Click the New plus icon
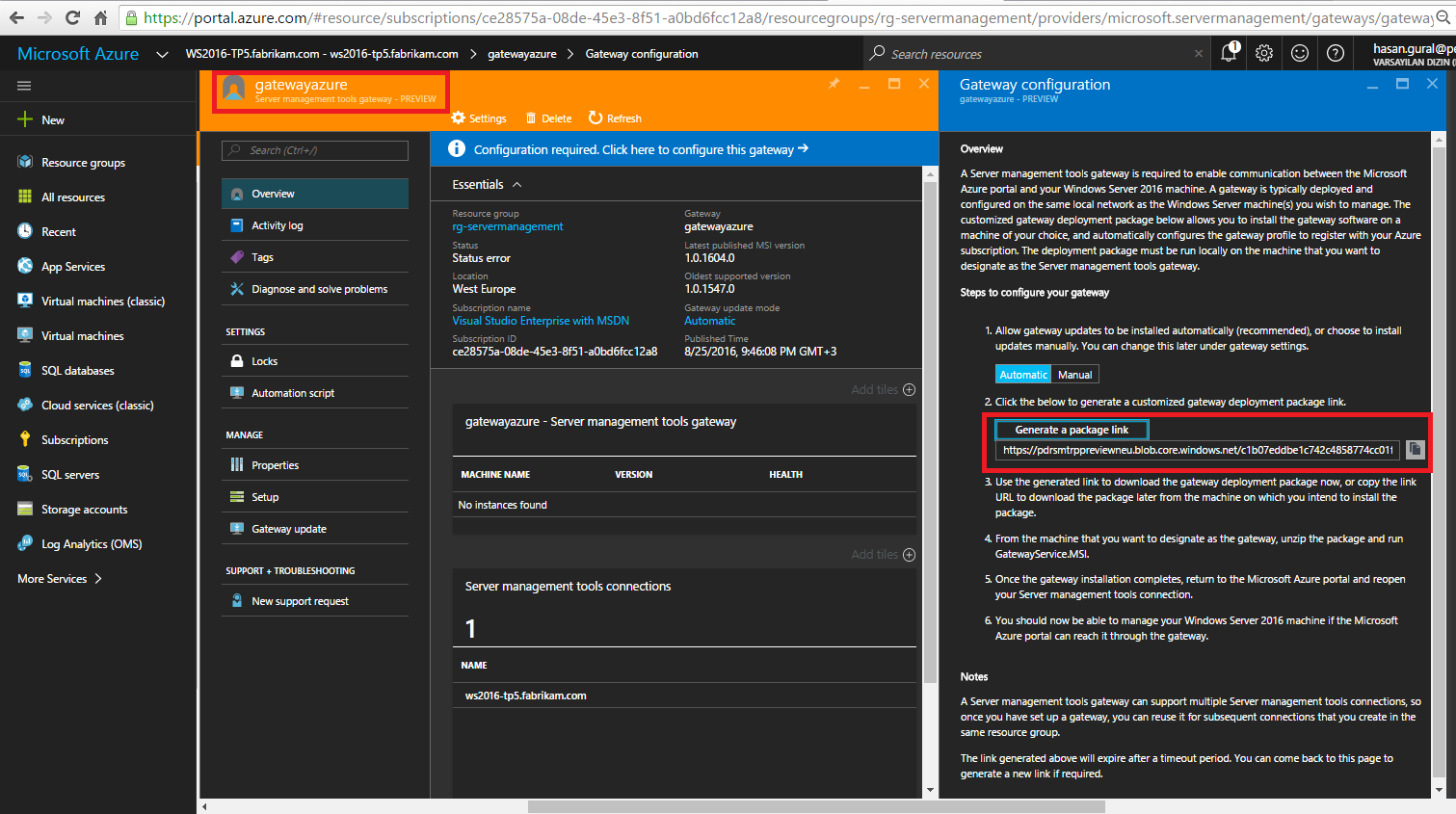 pos(25,119)
